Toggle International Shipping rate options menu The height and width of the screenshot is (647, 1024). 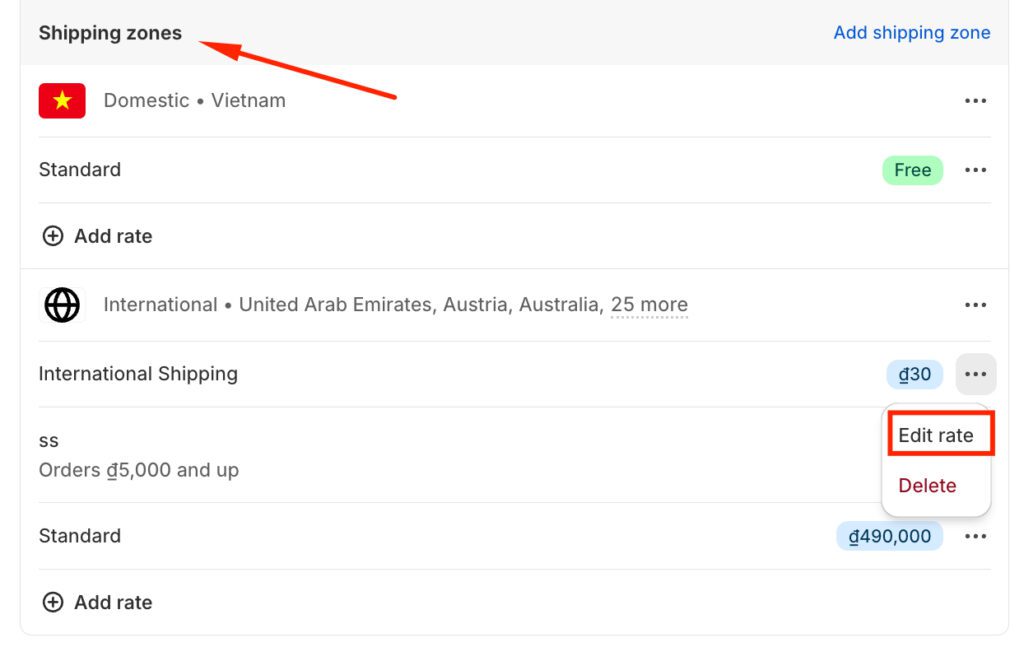(975, 374)
